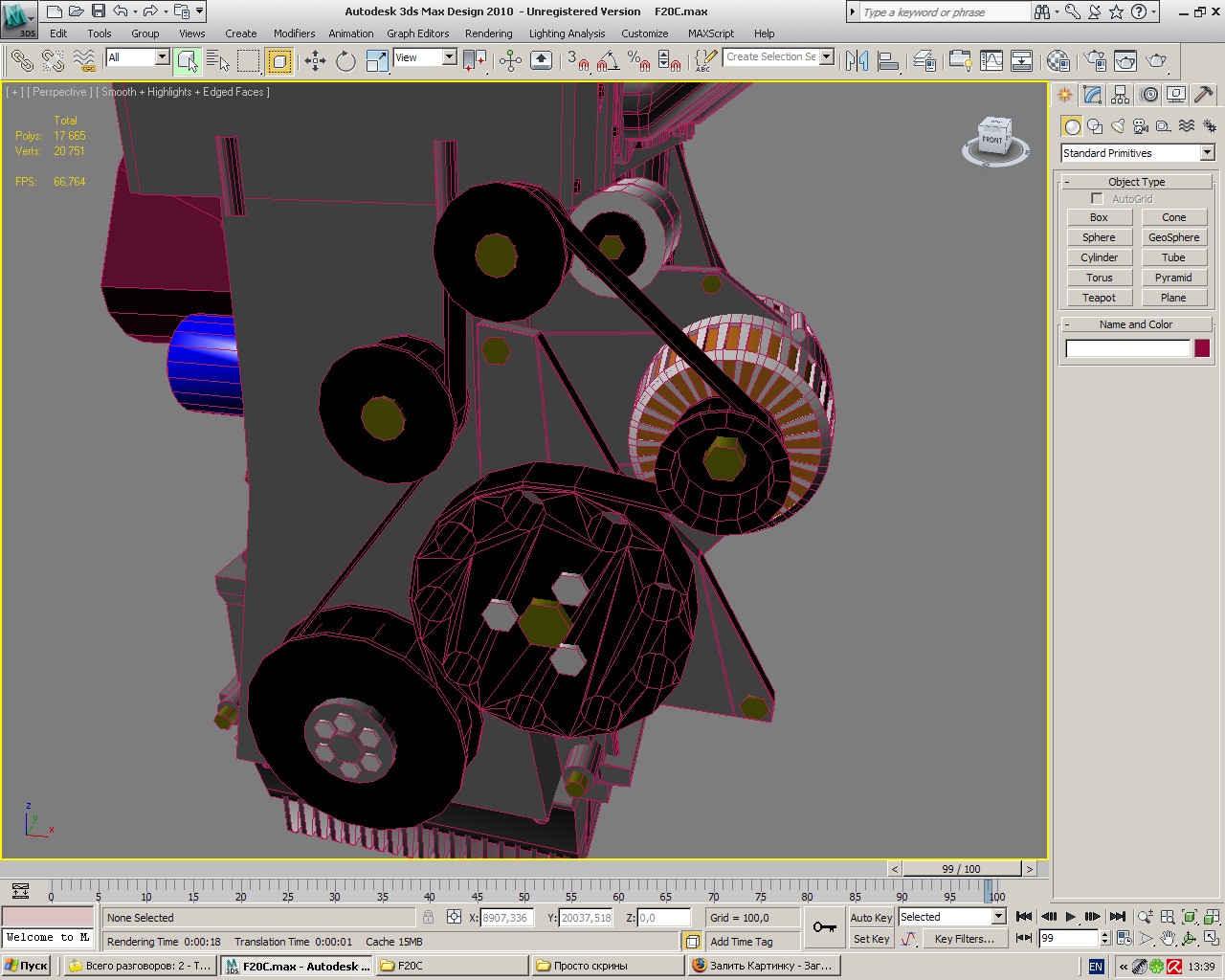
Task: Expand the selection filter All dropdown
Action: click(137, 57)
